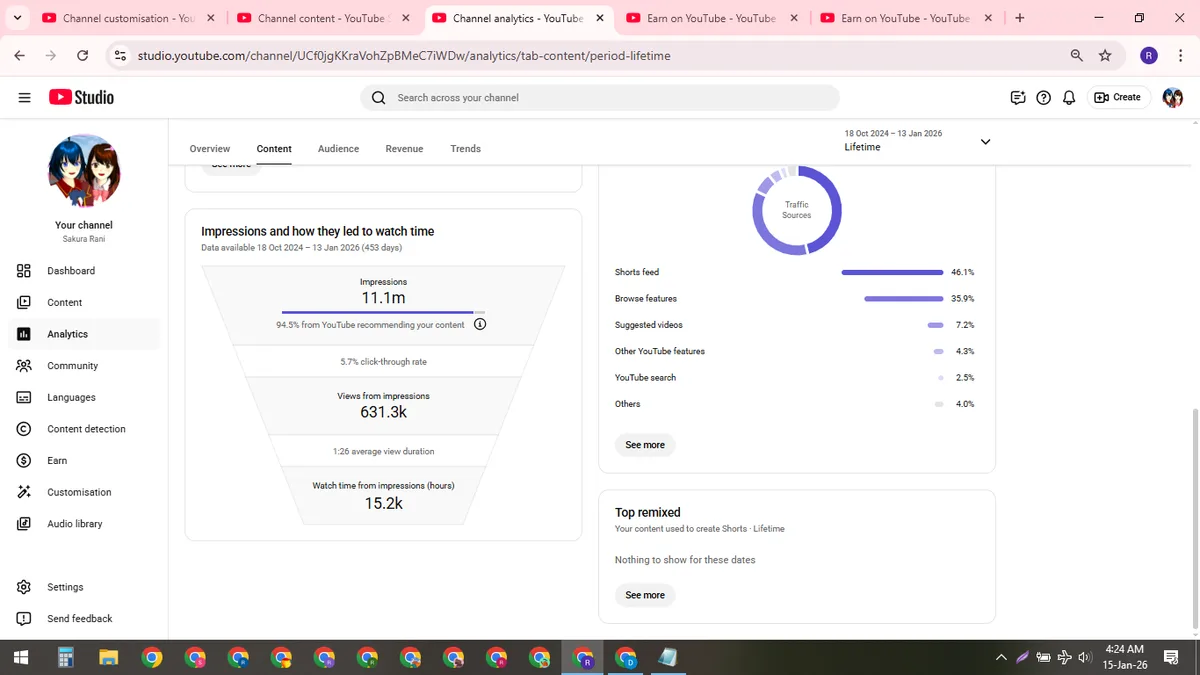The height and width of the screenshot is (675, 1200).
Task: Reload the page
Action: tap(82, 56)
